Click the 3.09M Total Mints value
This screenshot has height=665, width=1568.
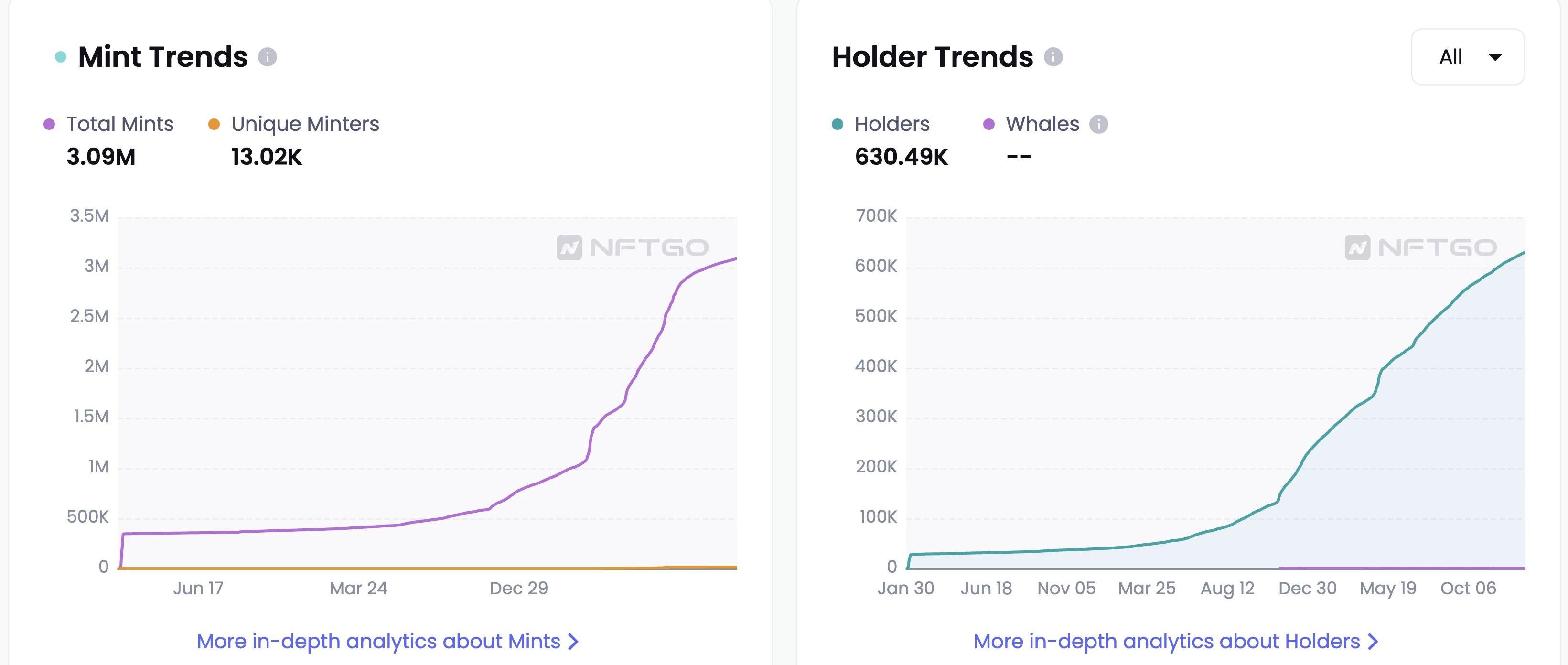(x=101, y=157)
